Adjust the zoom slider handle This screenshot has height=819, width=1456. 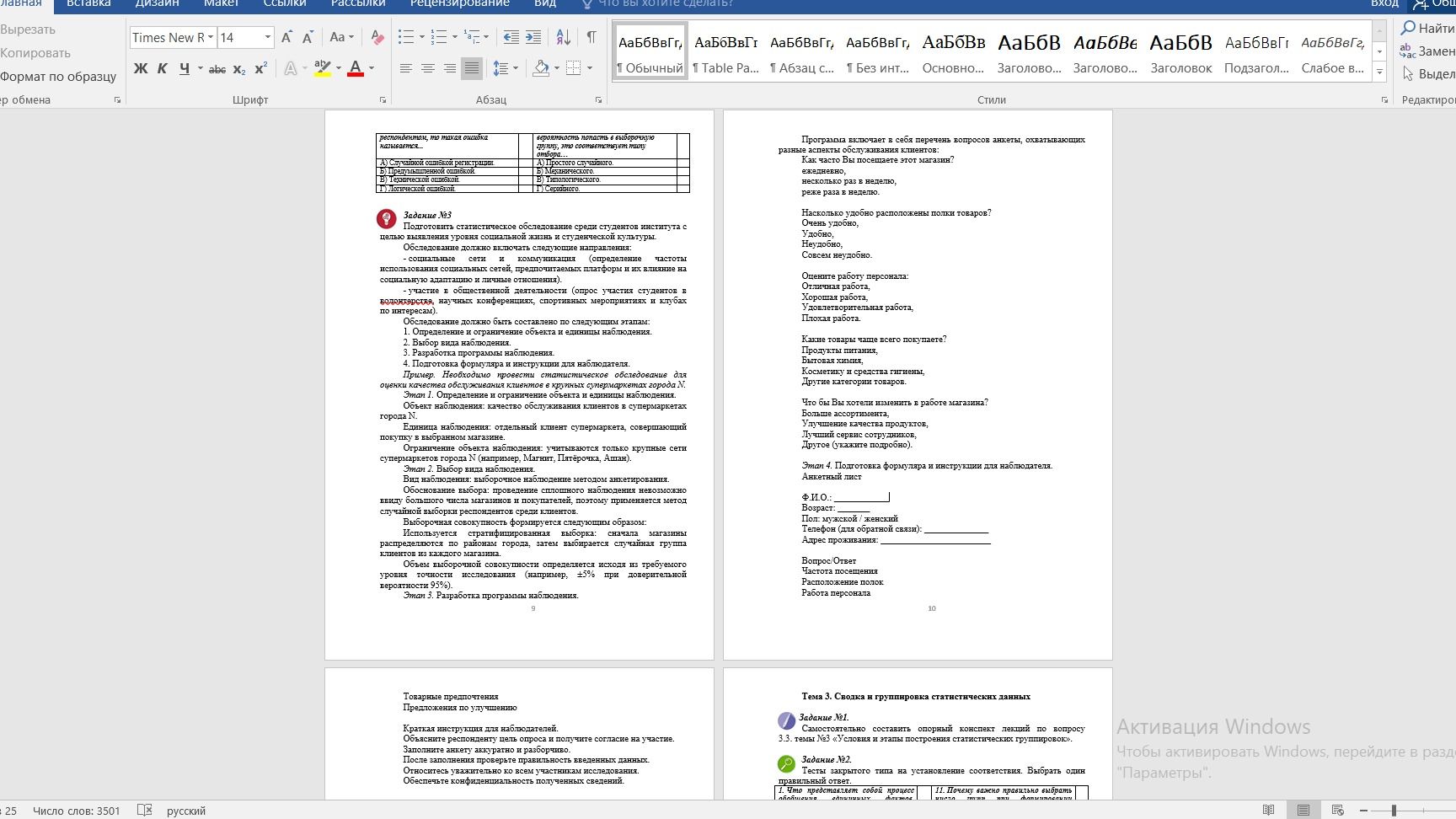(x=1394, y=811)
